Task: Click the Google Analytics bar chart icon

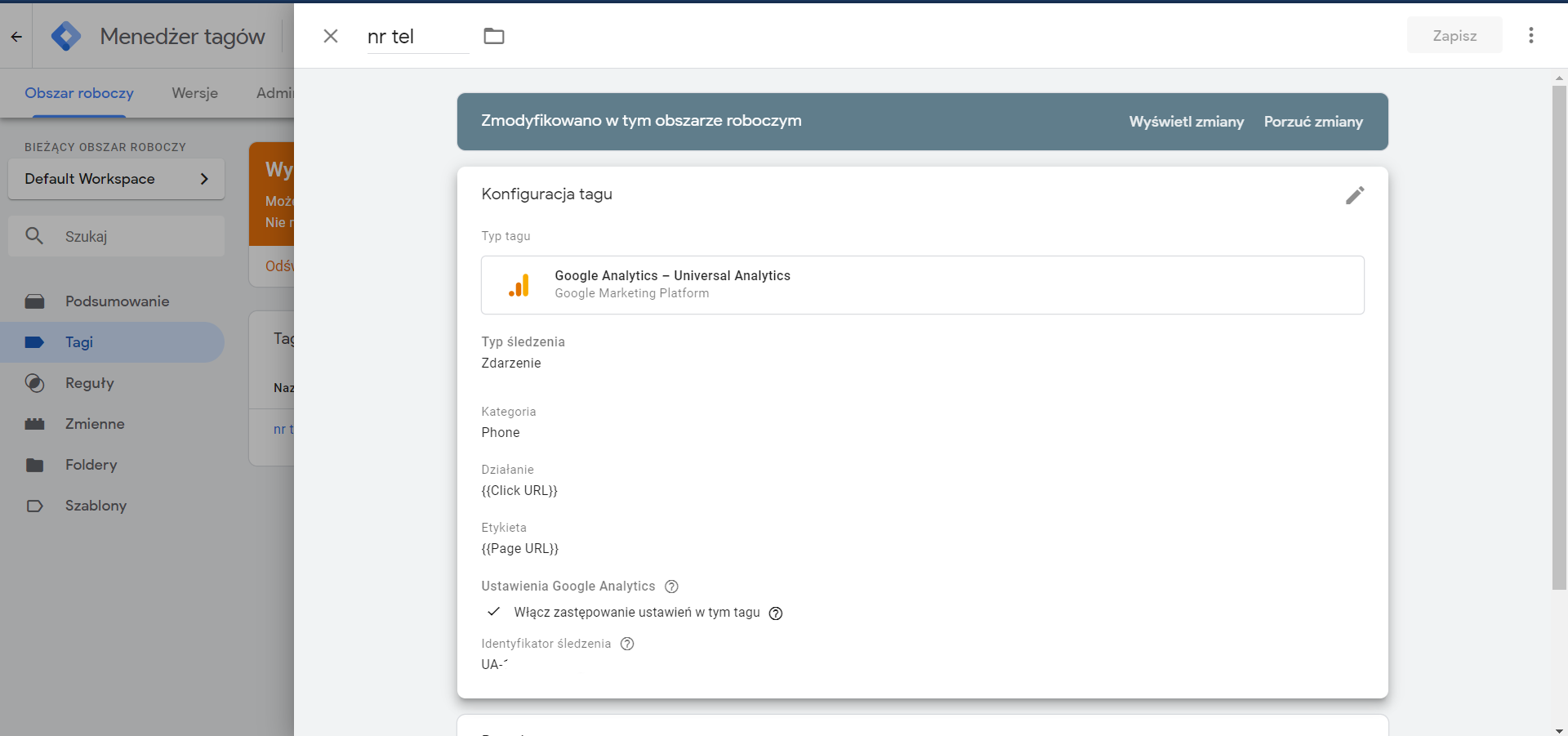Action: pos(519,285)
